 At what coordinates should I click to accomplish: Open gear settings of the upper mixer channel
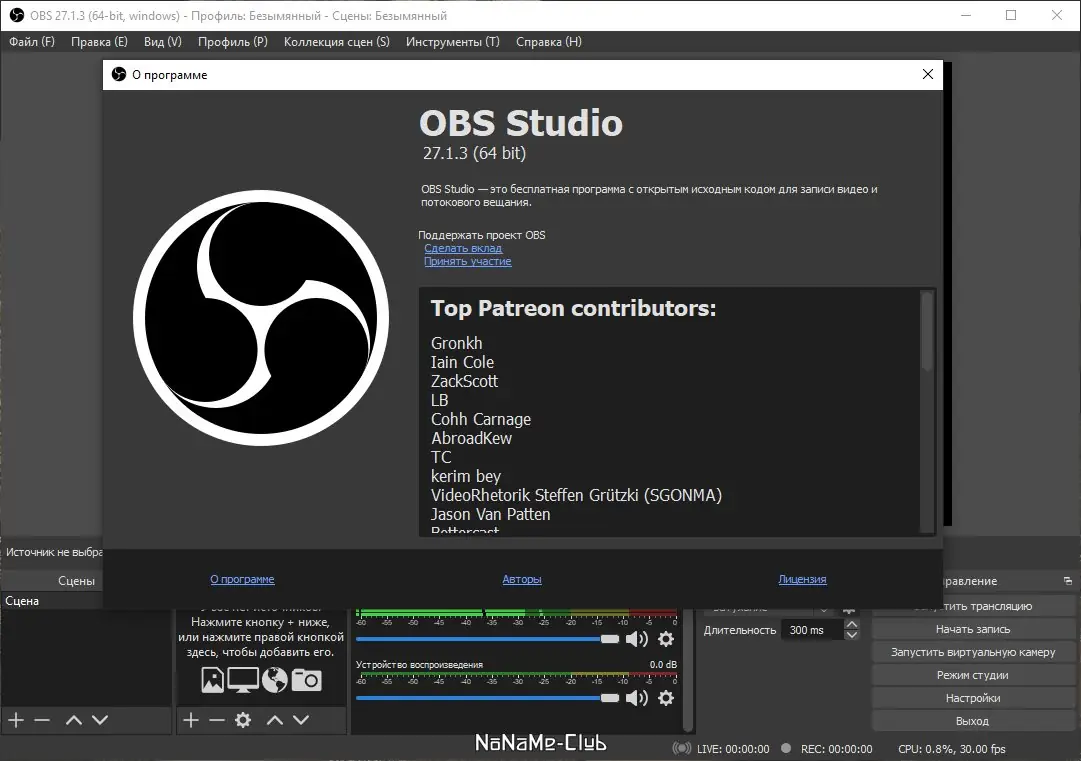666,639
